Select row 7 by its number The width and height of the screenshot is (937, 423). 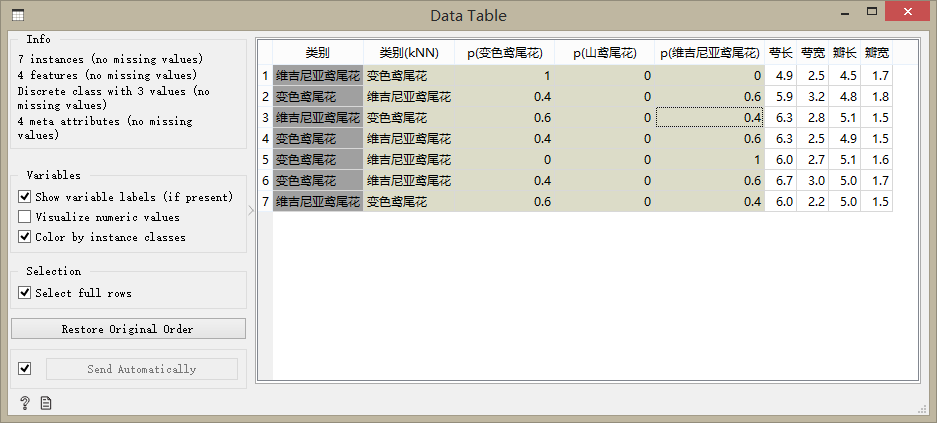[265, 202]
